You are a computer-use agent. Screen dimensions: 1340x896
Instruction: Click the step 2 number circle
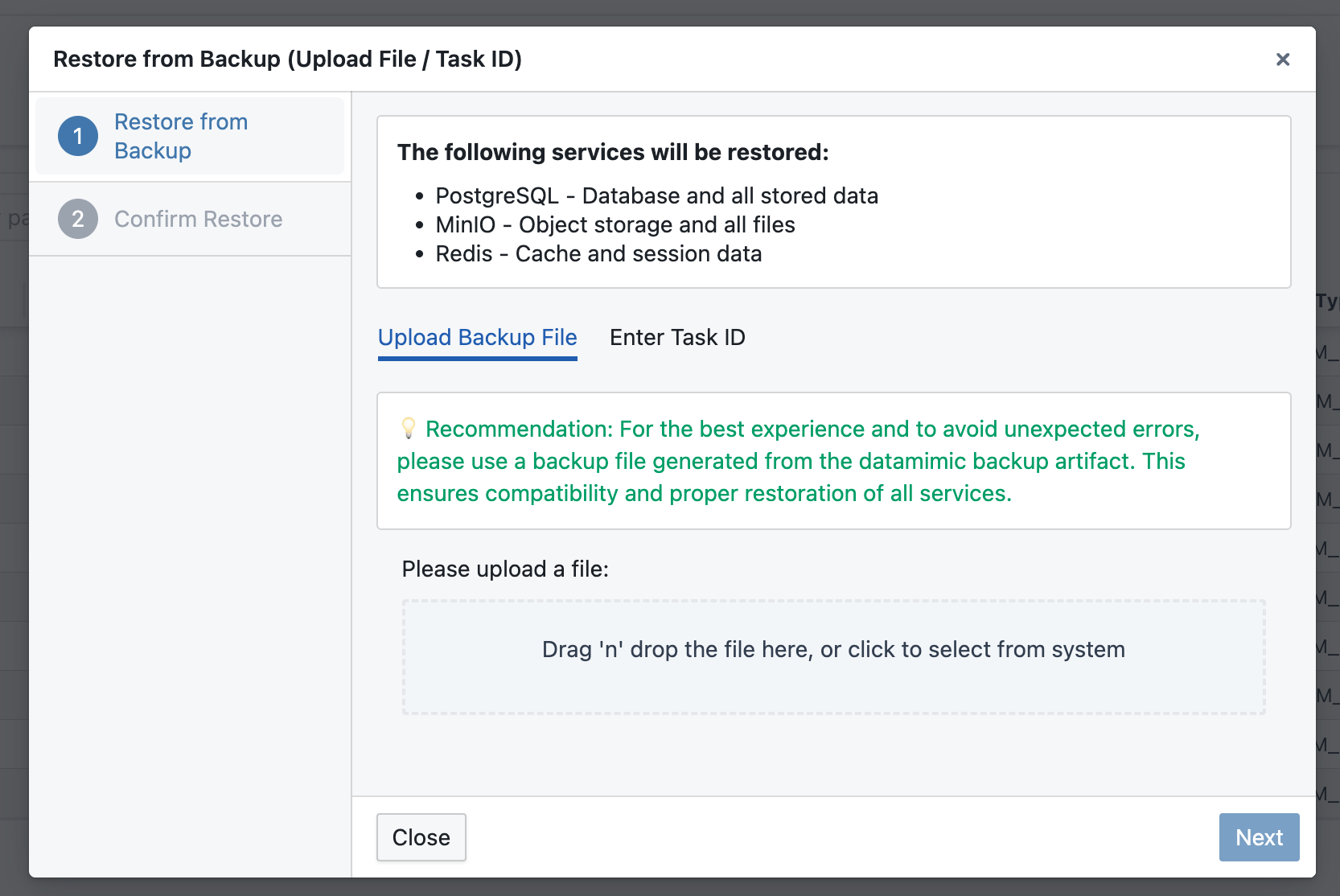[78, 219]
